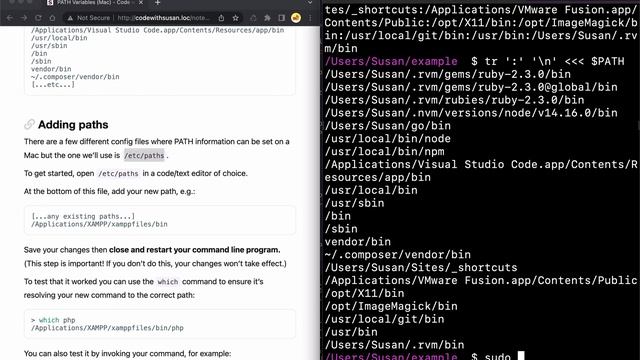
Task: Click ~/.composer/vendor/bin in webpage code block
Action: [75, 77]
